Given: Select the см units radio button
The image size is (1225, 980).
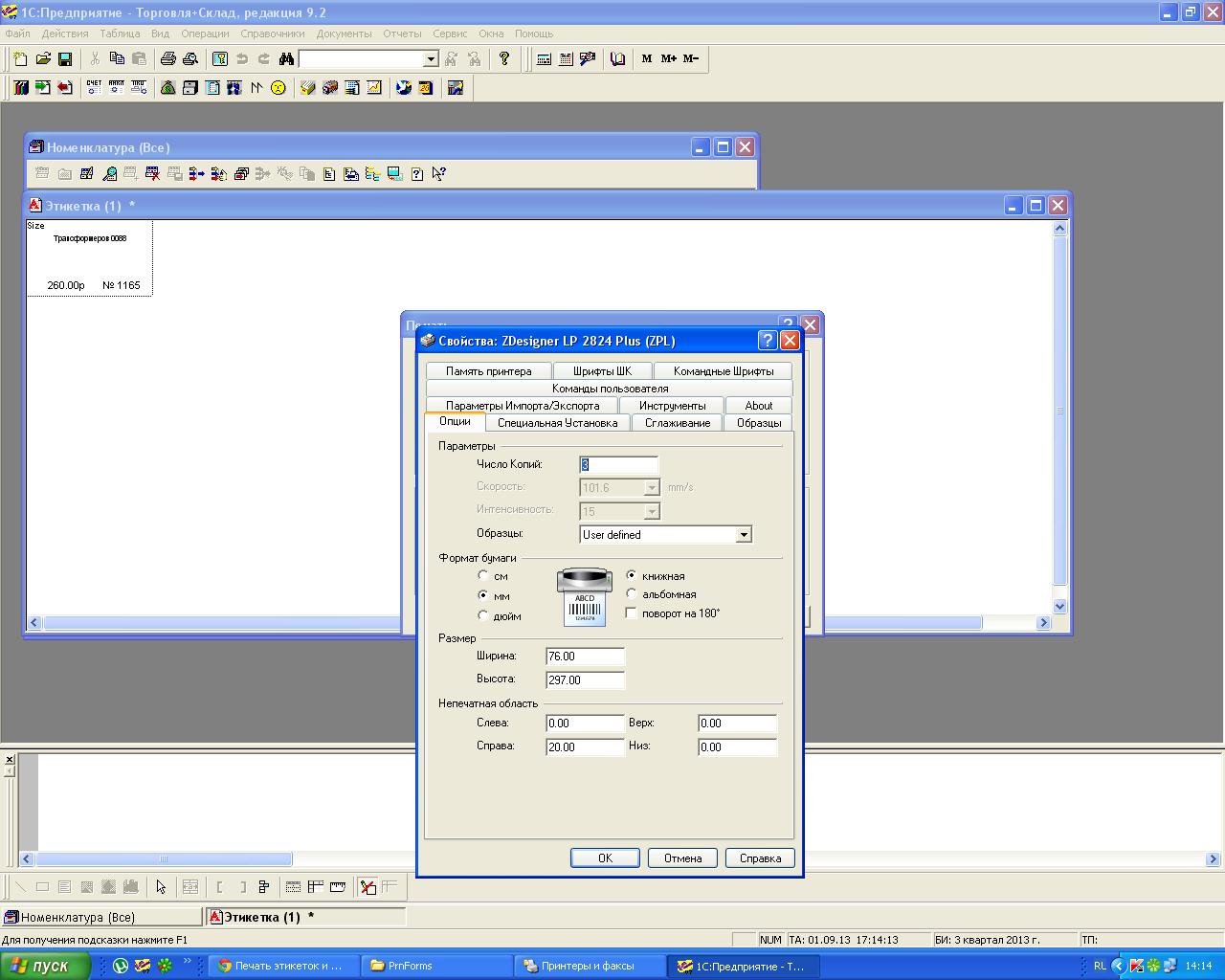Looking at the screenshot, I should (482, 575).
